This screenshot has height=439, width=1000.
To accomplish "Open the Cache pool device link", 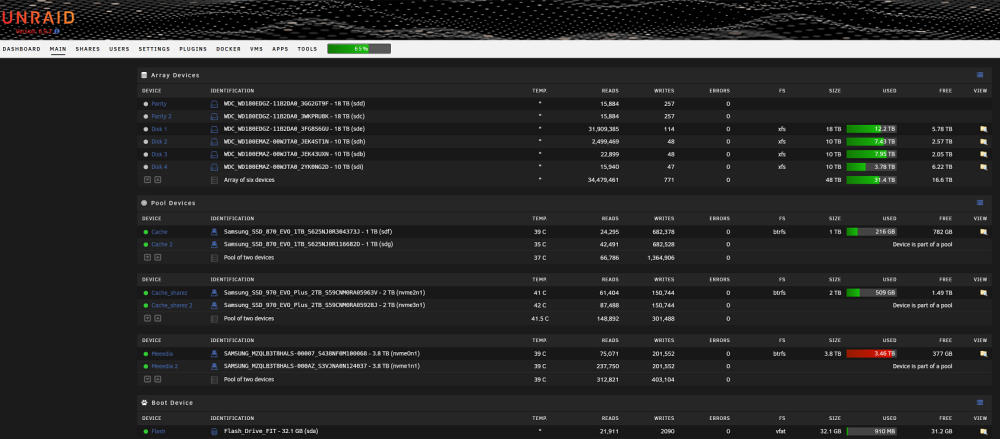I will (159, 232).
